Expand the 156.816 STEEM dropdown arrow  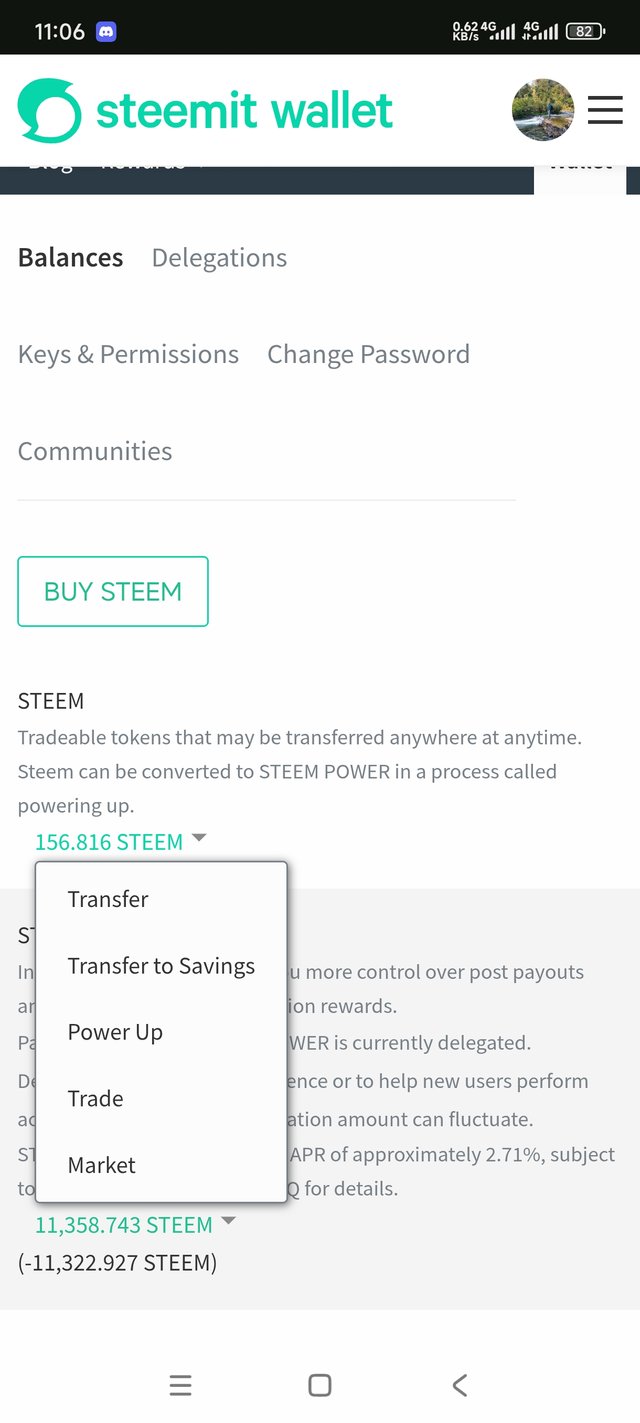(x=199, y=838)
